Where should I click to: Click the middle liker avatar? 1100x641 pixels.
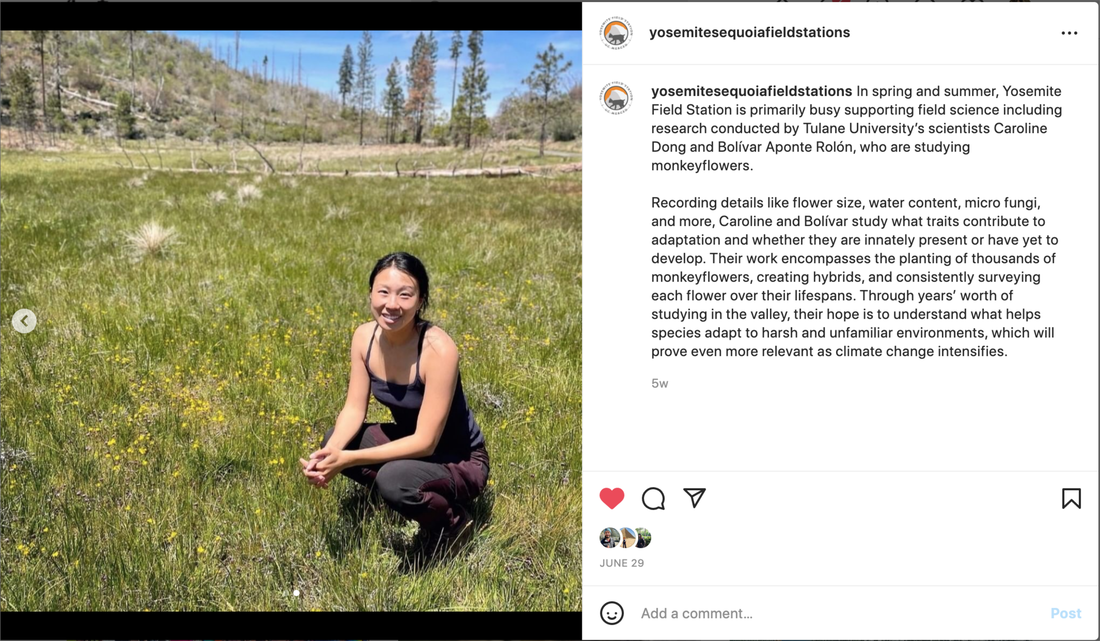coord(626,538)
